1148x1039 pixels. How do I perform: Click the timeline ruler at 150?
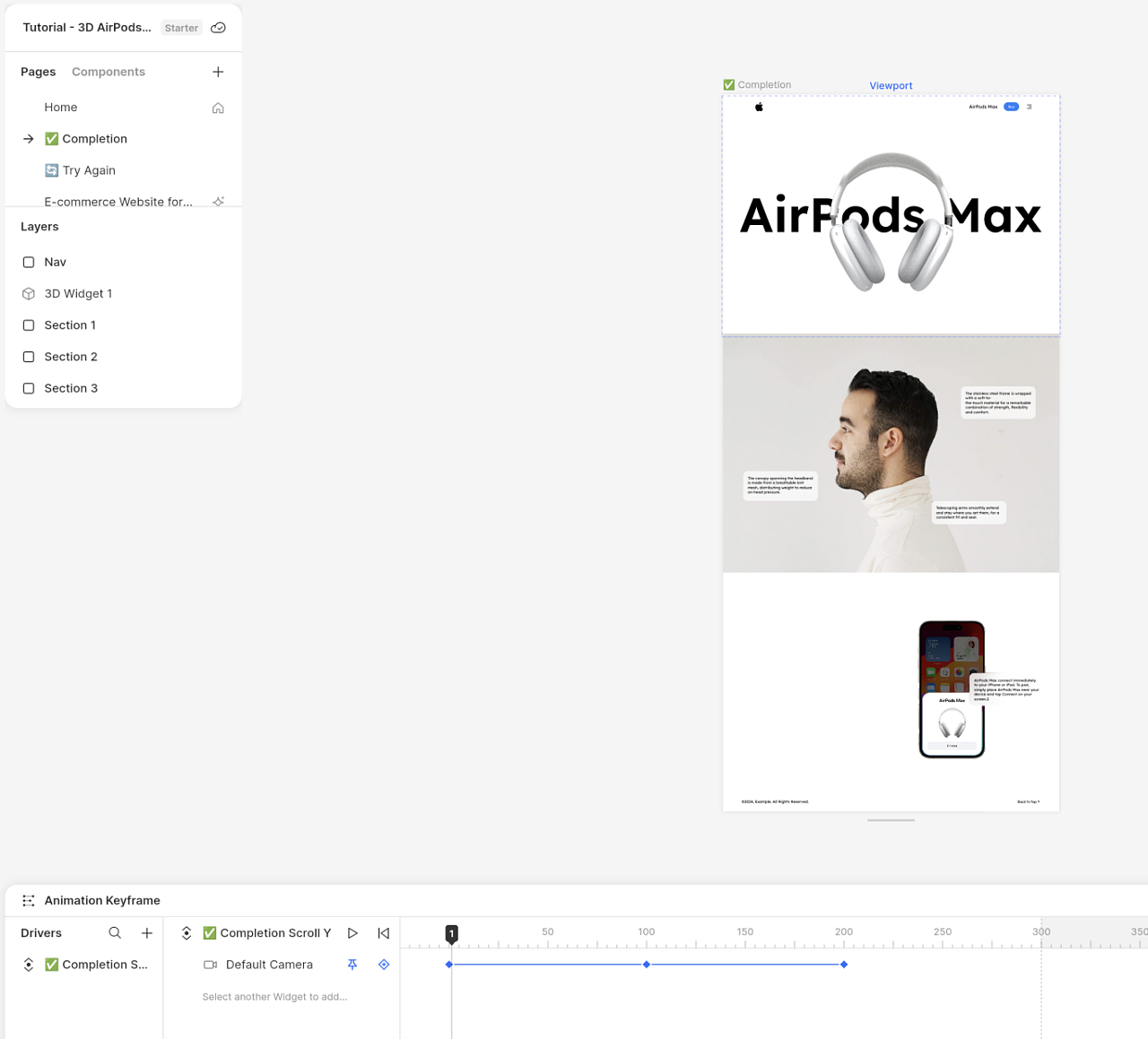(745, 932)
